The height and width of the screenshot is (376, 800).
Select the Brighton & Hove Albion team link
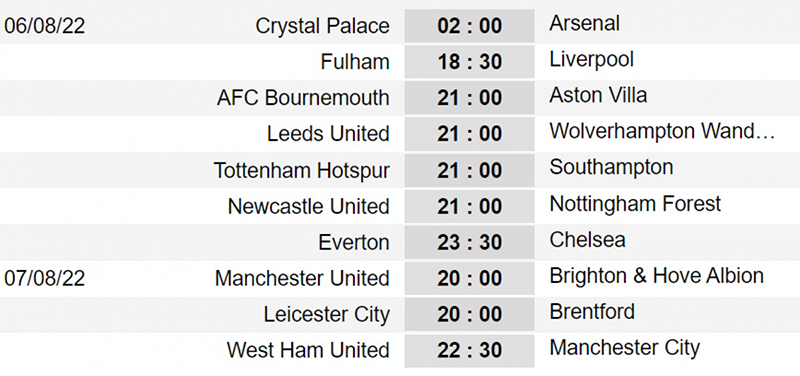click(x=657, y=276)
